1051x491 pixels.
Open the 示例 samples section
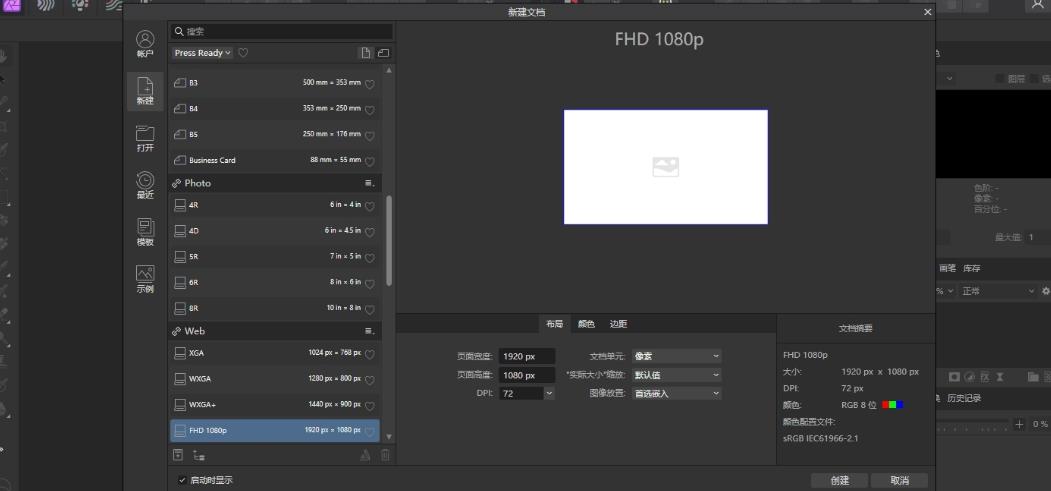click(x=145, y=279)
